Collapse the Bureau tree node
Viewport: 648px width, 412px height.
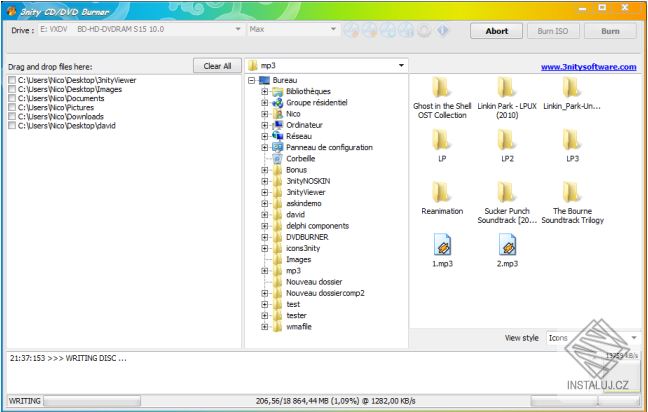pos(251,80)
